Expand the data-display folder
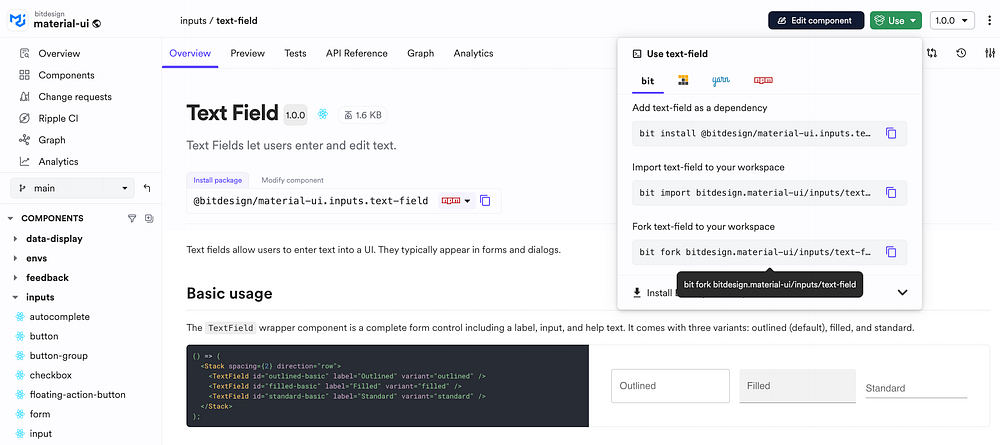The height and width of the screenshot is (445, 1000). 15,238
